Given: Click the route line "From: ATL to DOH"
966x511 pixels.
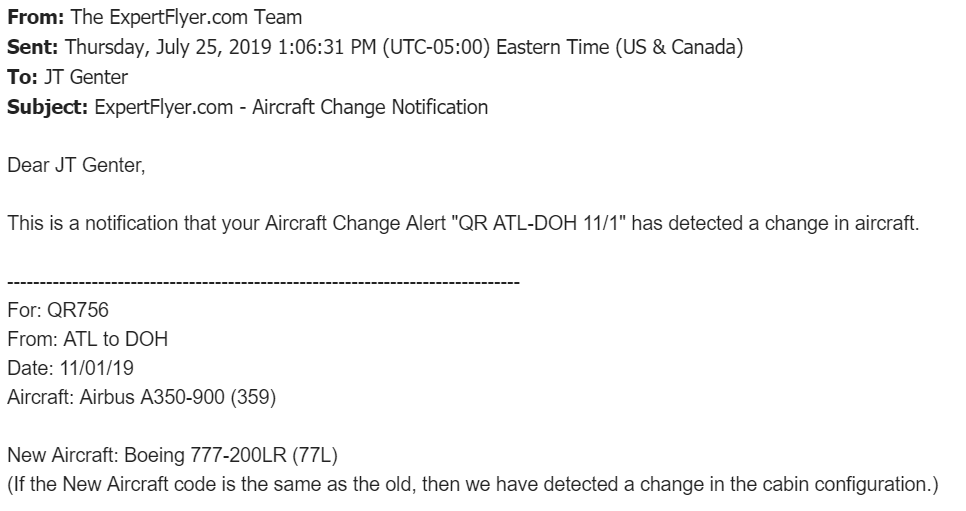Looking at the screenshot, I should click(87, 340).
